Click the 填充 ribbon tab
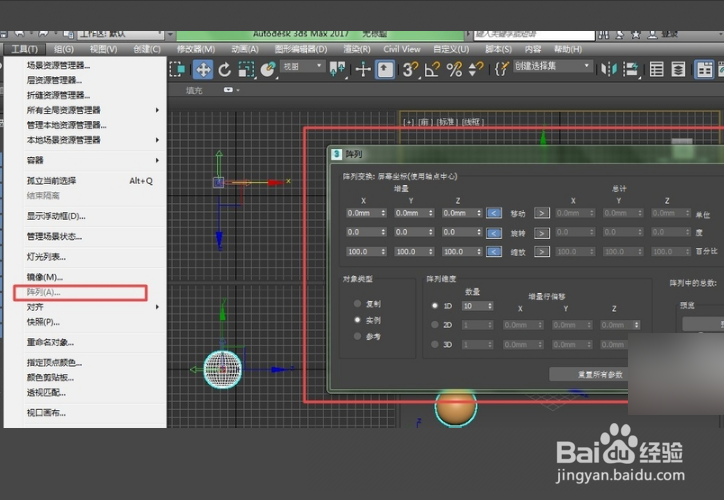This screenshot has height=500, width=724. (x=194, y=90)
